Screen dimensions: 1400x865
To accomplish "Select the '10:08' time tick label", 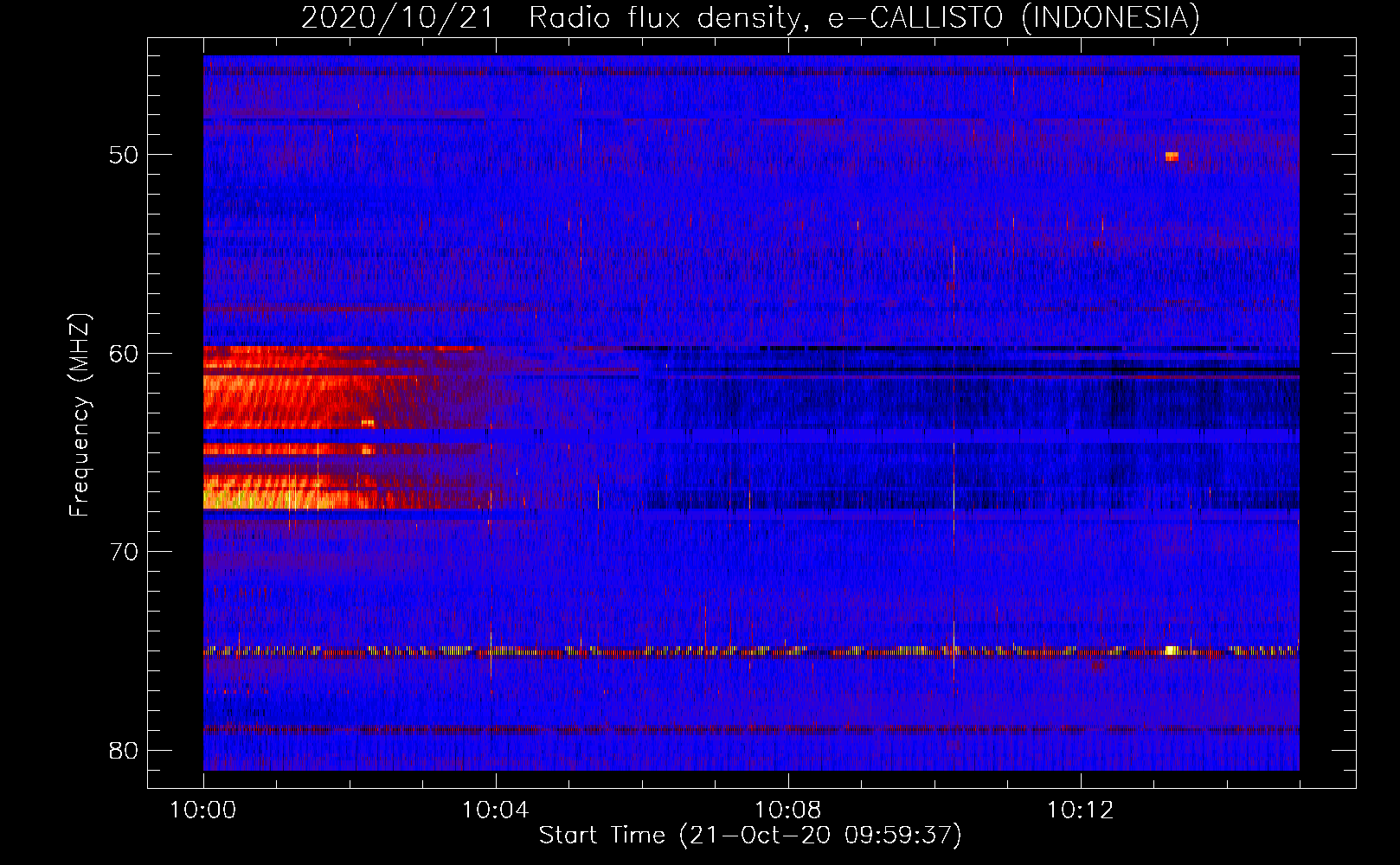I will pyautogui.click(x=787, y=811).
